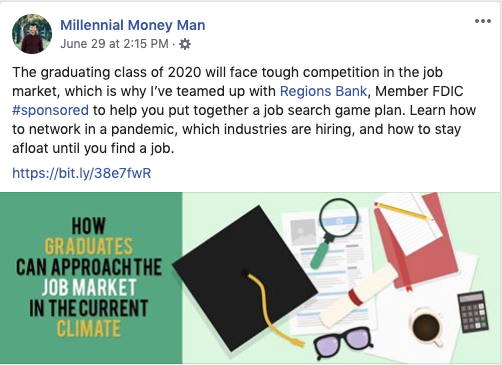This screenshot has width=502, height=365.
Task: Click the yellow GRADUATES headline word
Action: pos(89,246)
